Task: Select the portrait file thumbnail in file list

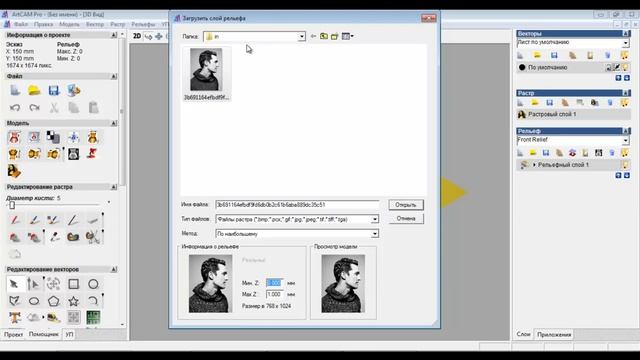Action: tap(206, 74)
